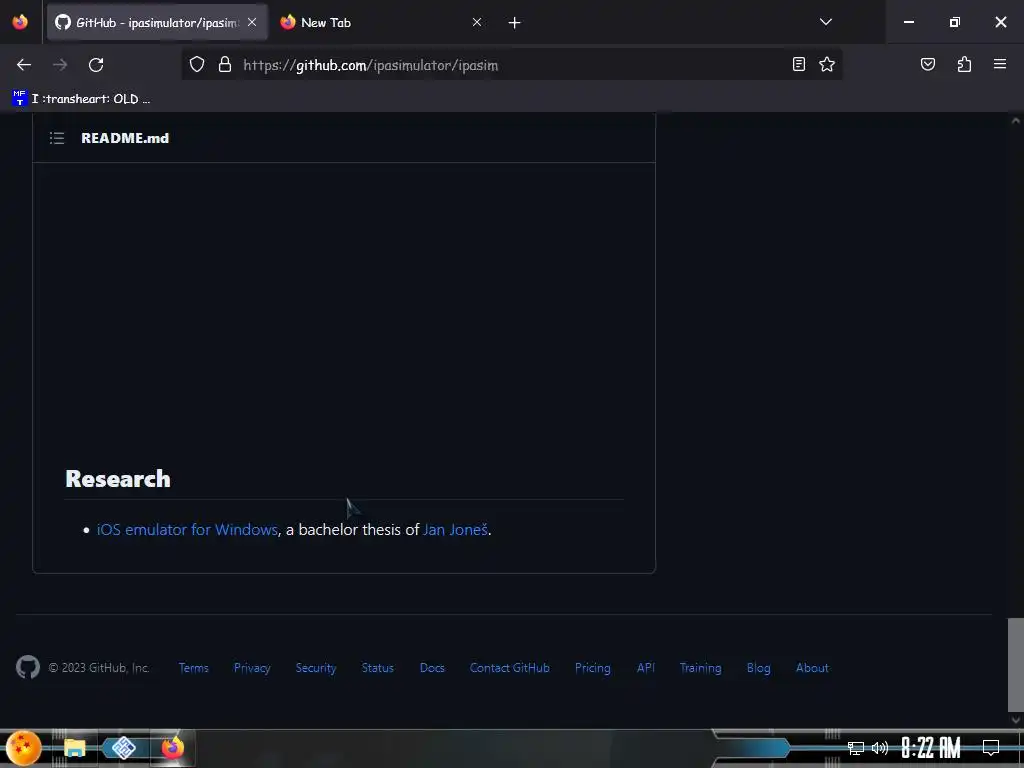Toggle reader view in address bar
1024x768 pixels.
(x=799, y=64)
